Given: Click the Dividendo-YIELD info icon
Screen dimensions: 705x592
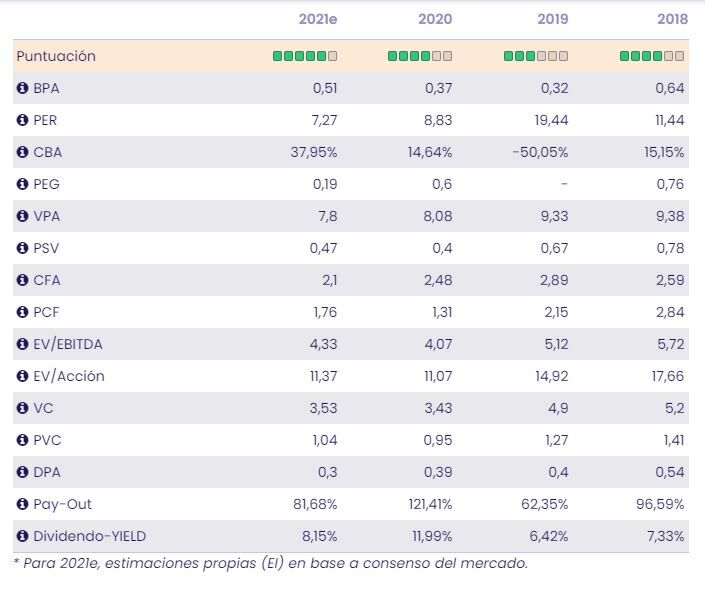Looking at the screenshot, I should pyautogui.click(x=23, y=536).
